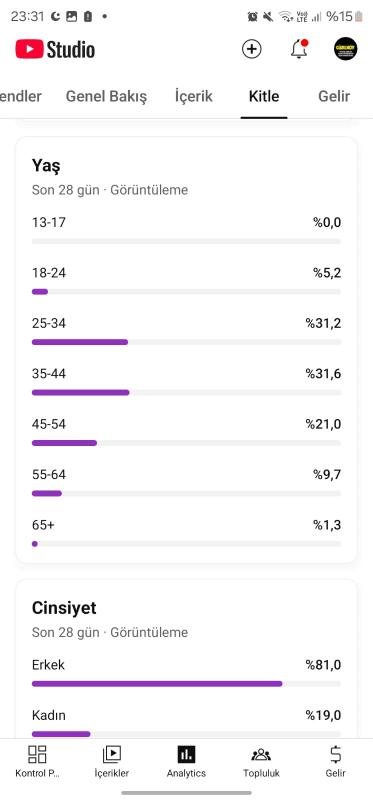Open the channel profile avatar
The image size is (373, 800).
pos(345,49)
